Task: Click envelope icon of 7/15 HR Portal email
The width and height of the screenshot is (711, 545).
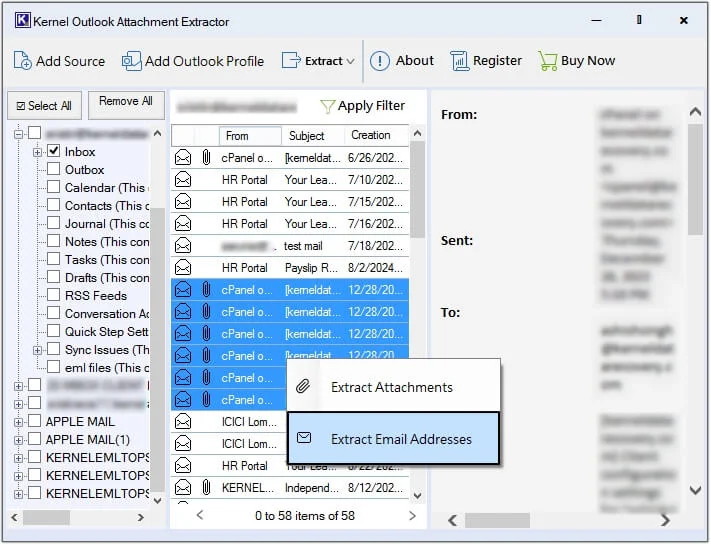Action: 183,202
